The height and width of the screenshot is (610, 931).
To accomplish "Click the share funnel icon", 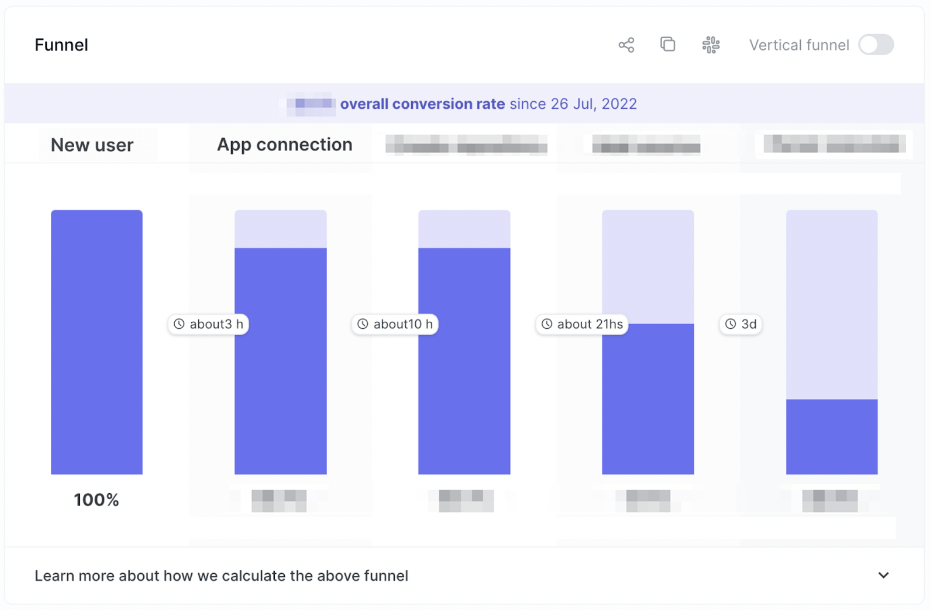I will click(x=626, y=45).
